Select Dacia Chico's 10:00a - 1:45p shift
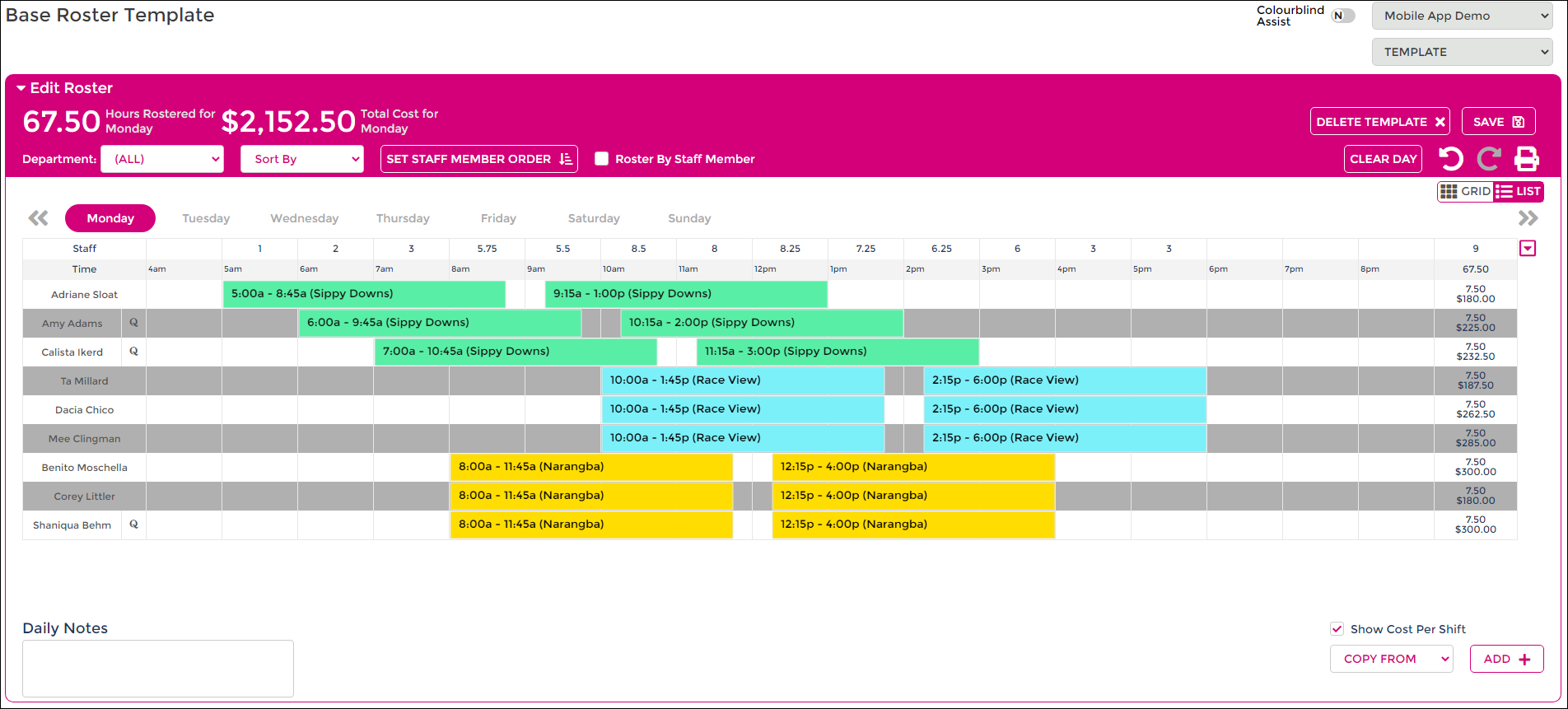The width and height of the screenshot is (1568, 709). pos(743,409)
